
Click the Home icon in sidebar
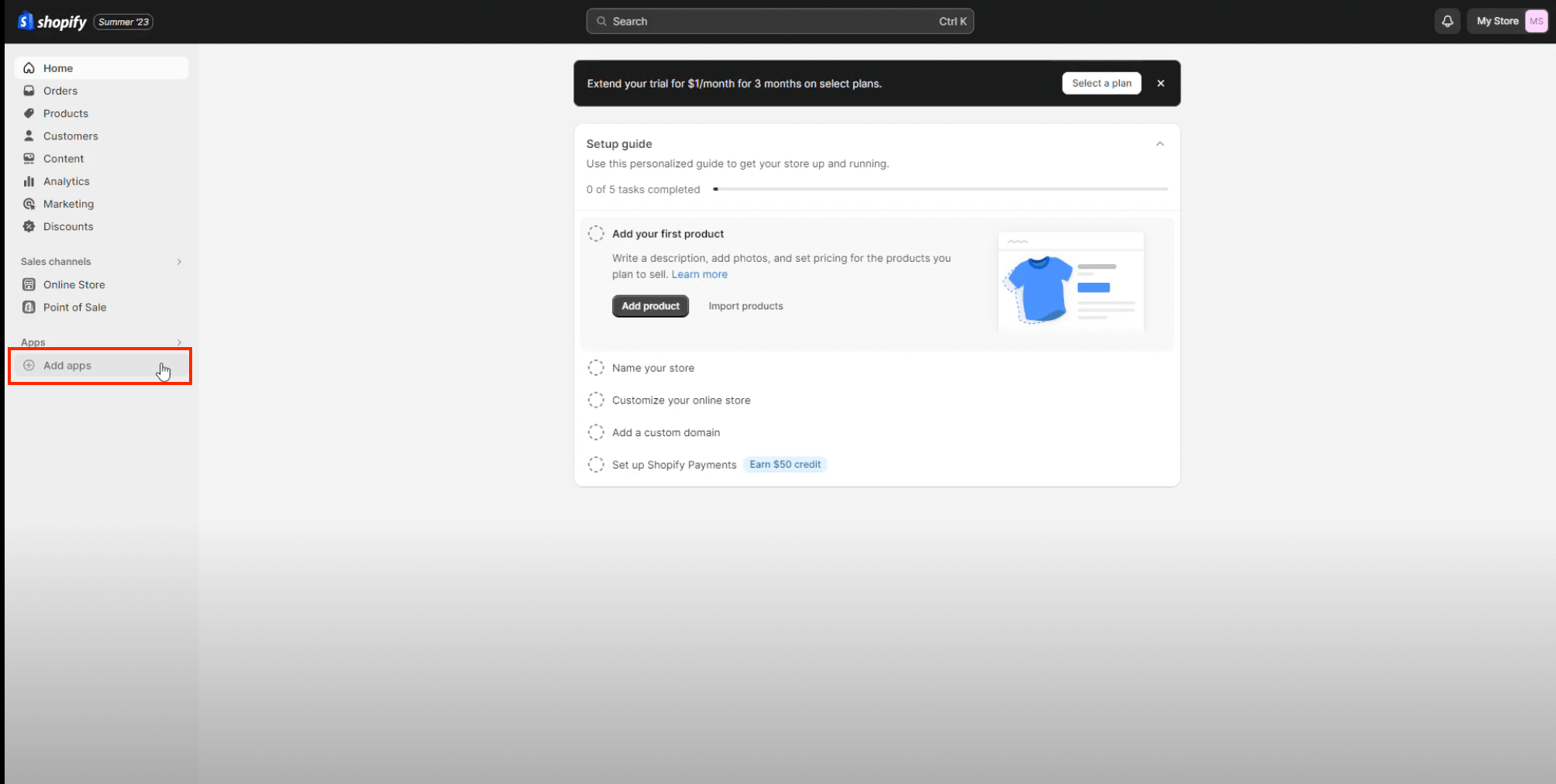[x=29, y=68]
